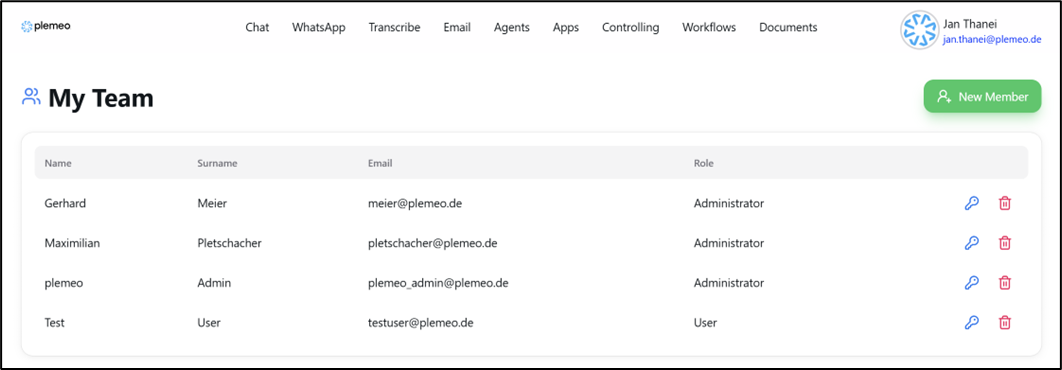Click Administrator role in Maximilian's row
The image size is (1062, 370).
click(729, 243)
